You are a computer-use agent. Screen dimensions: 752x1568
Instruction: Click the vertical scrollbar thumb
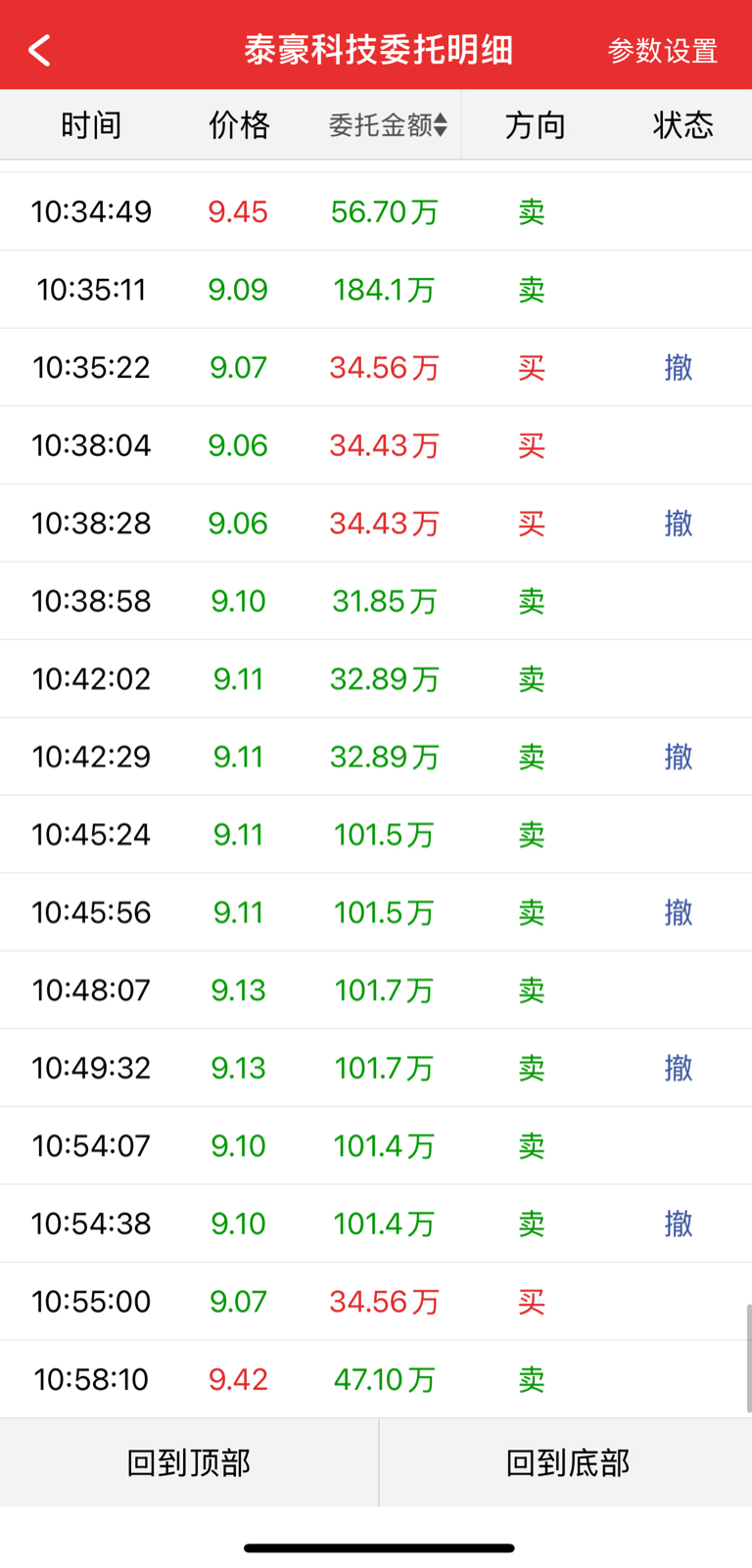click(x=748, y=1358)
